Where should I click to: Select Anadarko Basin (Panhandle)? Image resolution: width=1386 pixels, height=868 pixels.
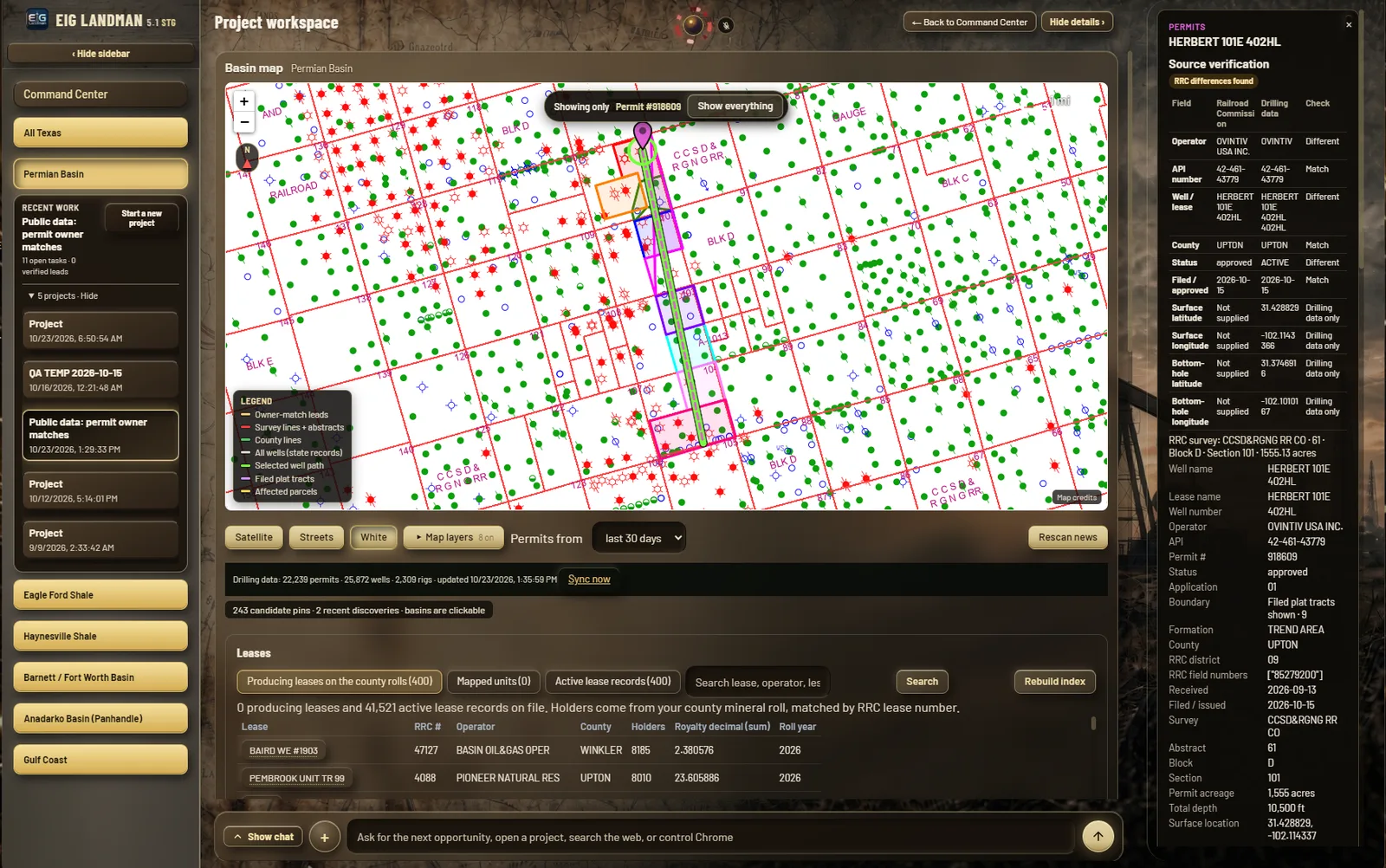100,719
